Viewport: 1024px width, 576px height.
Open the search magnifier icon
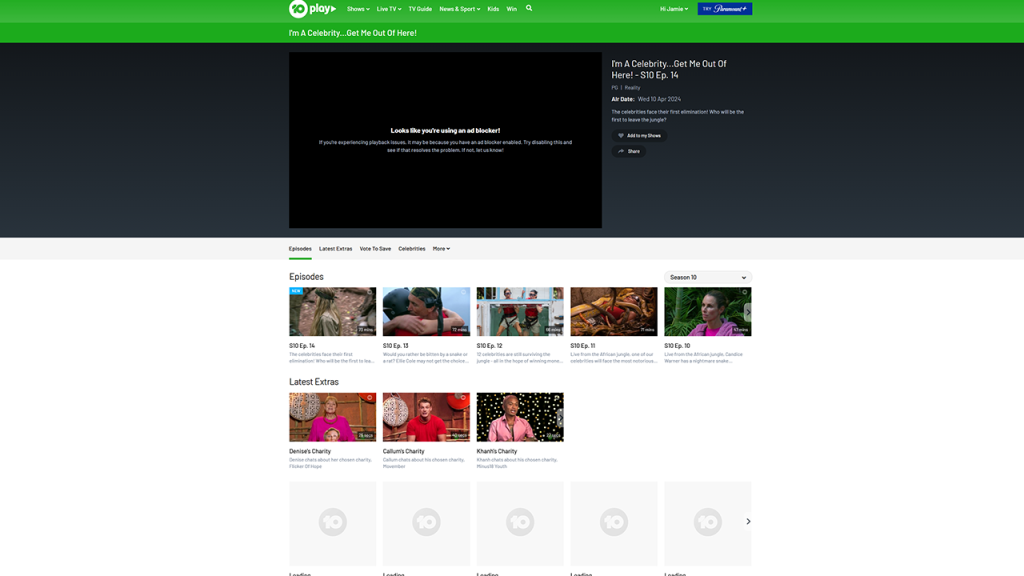click(x=529, y=8)
